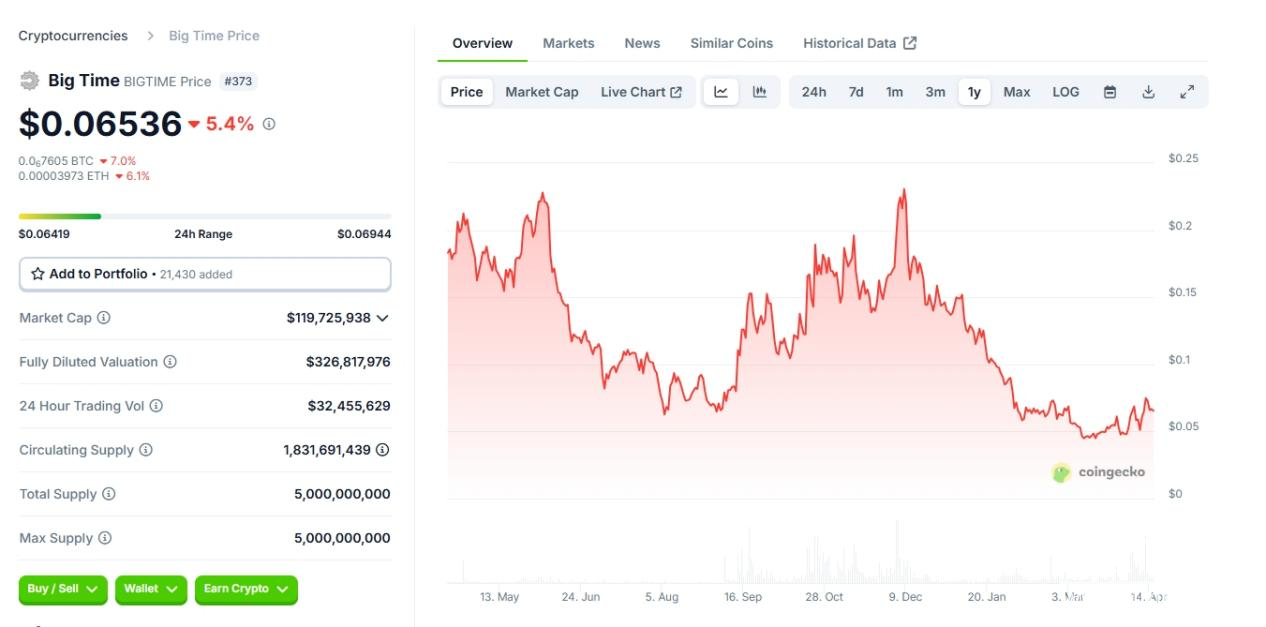The image size is (1266, 627).
Task: Select the Market Cap chart toggle
Action: click(541, 92)
